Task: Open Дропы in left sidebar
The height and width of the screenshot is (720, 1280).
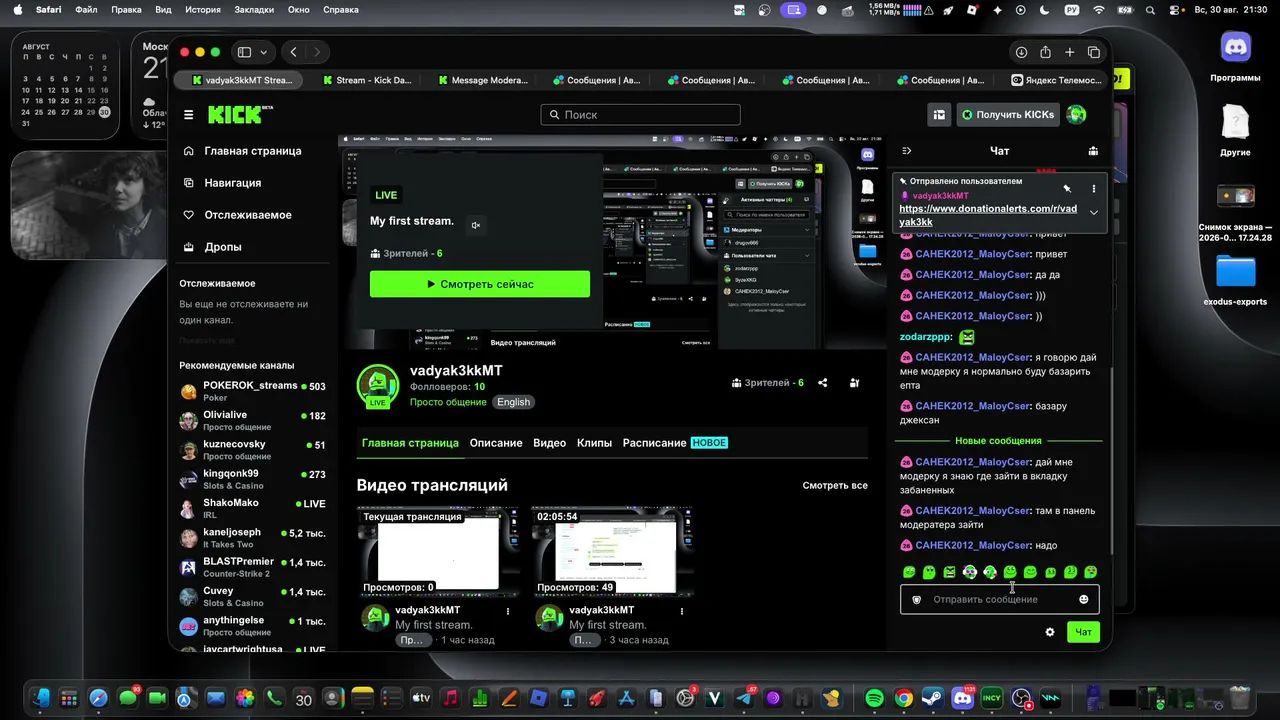Action: tap(222, 247)
